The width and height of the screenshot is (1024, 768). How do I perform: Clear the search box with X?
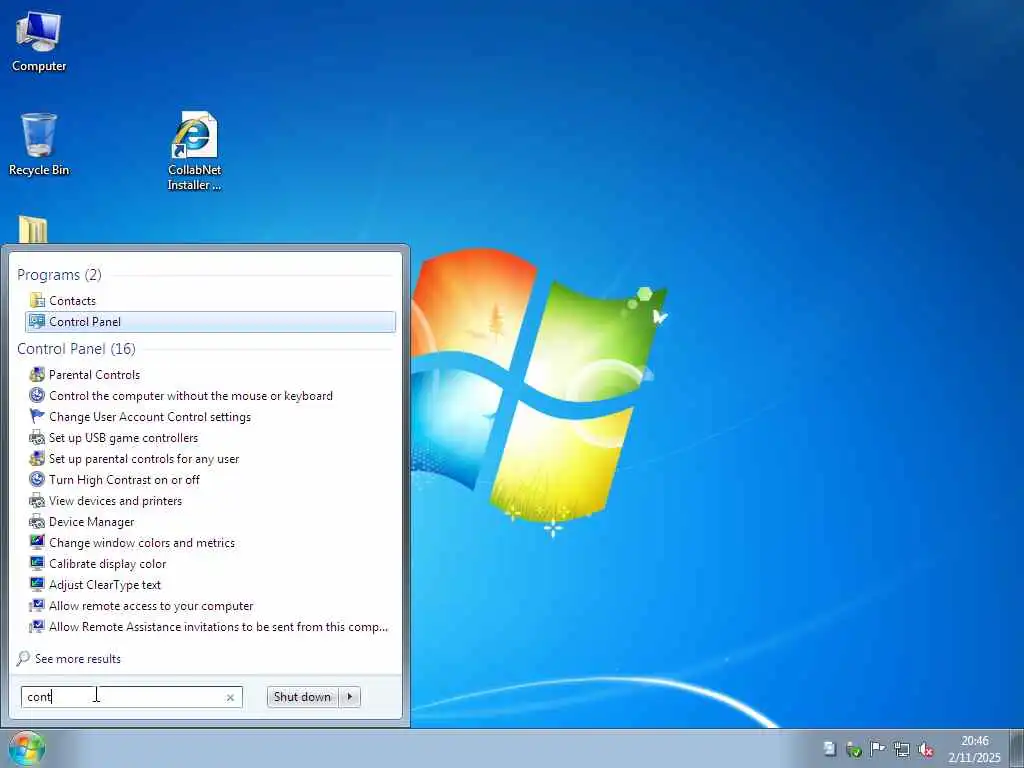(x=230, y=697)
